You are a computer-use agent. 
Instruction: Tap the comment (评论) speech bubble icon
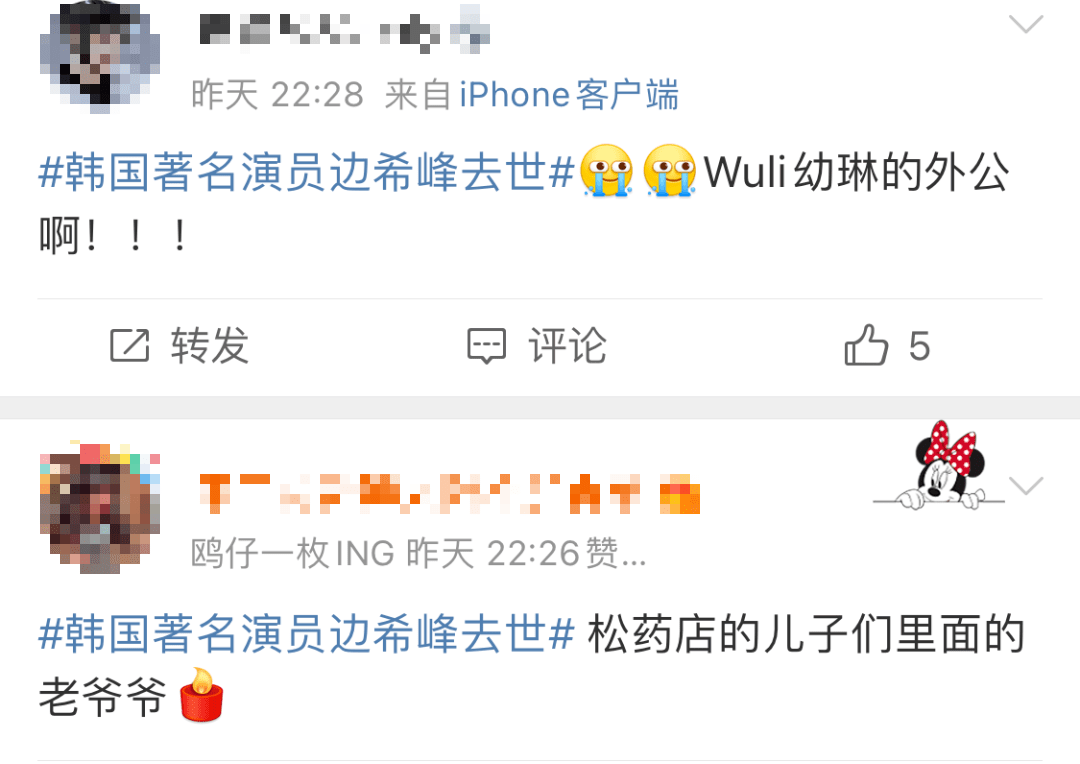tap(486, 346)
